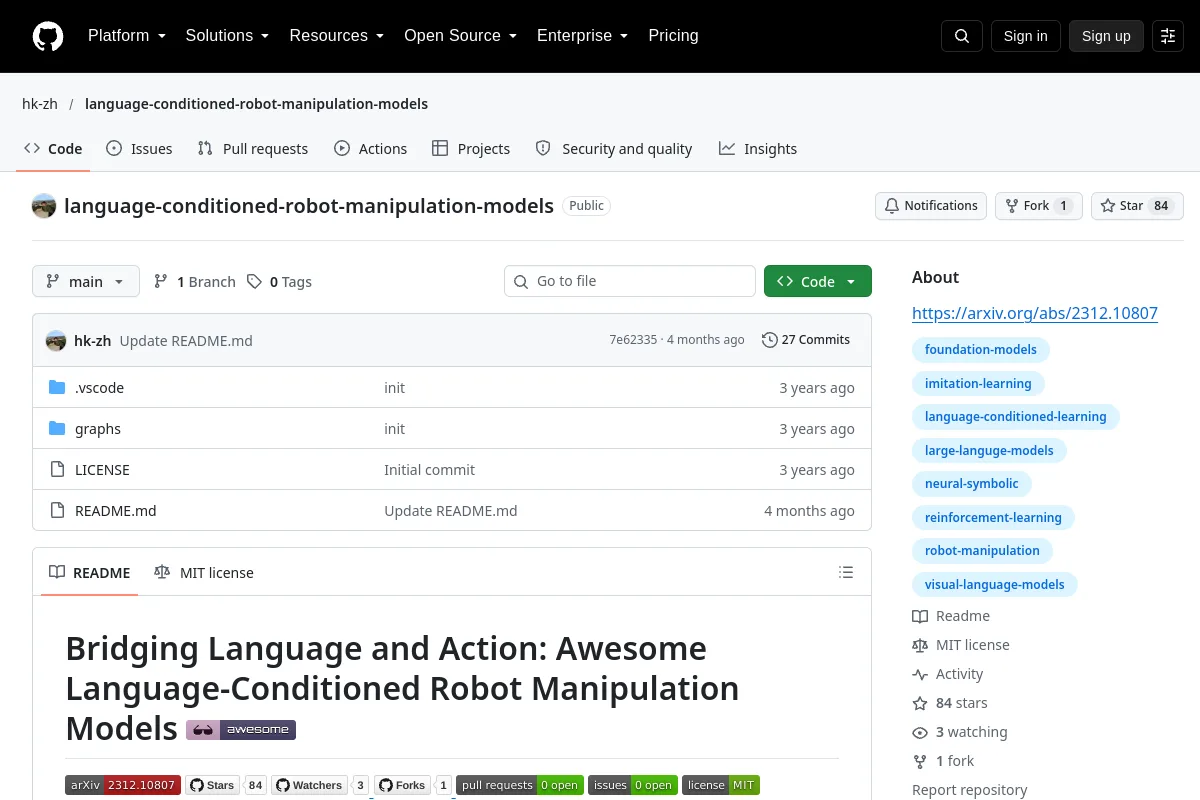This screenshot has height=800, width=1200.
Task: Expand the Open Source menu
Action: click(x=461, y=36)
